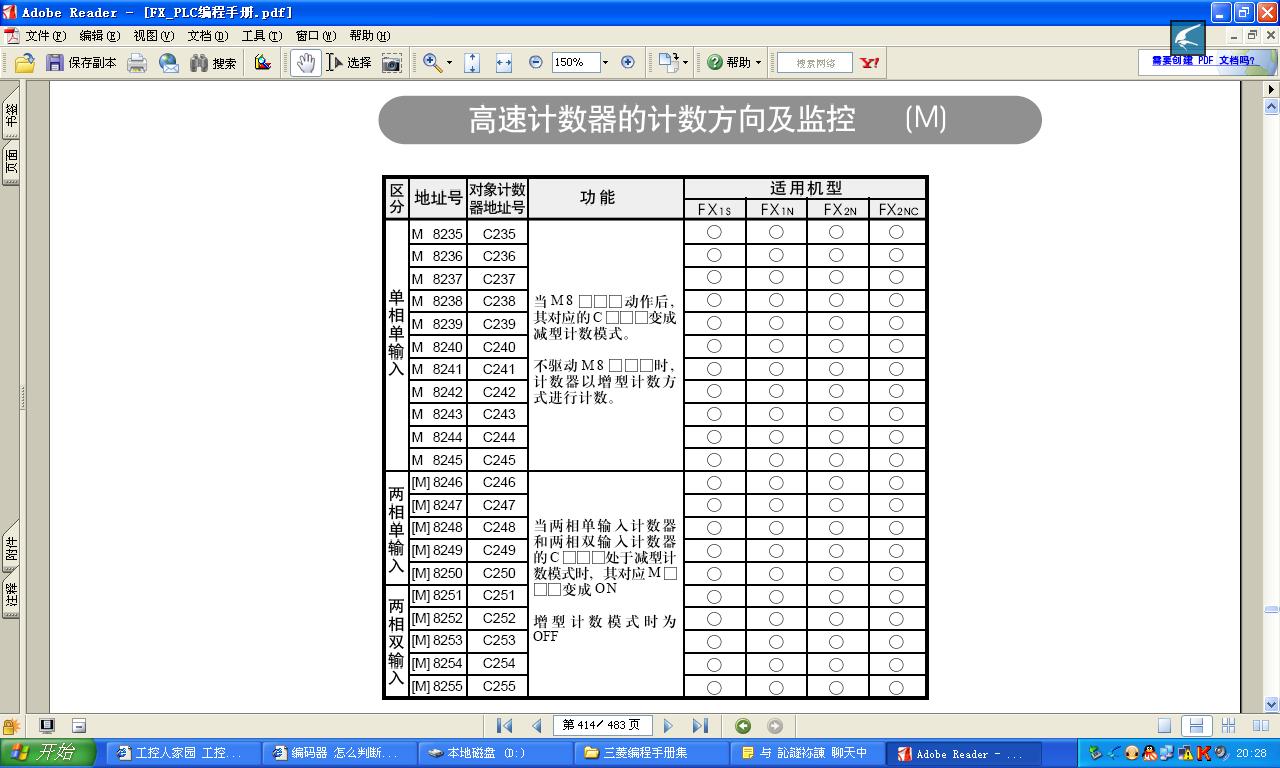Open the zoom percentage dropdown
Viewport: 1280px width, 768px height.
point(605,62)
